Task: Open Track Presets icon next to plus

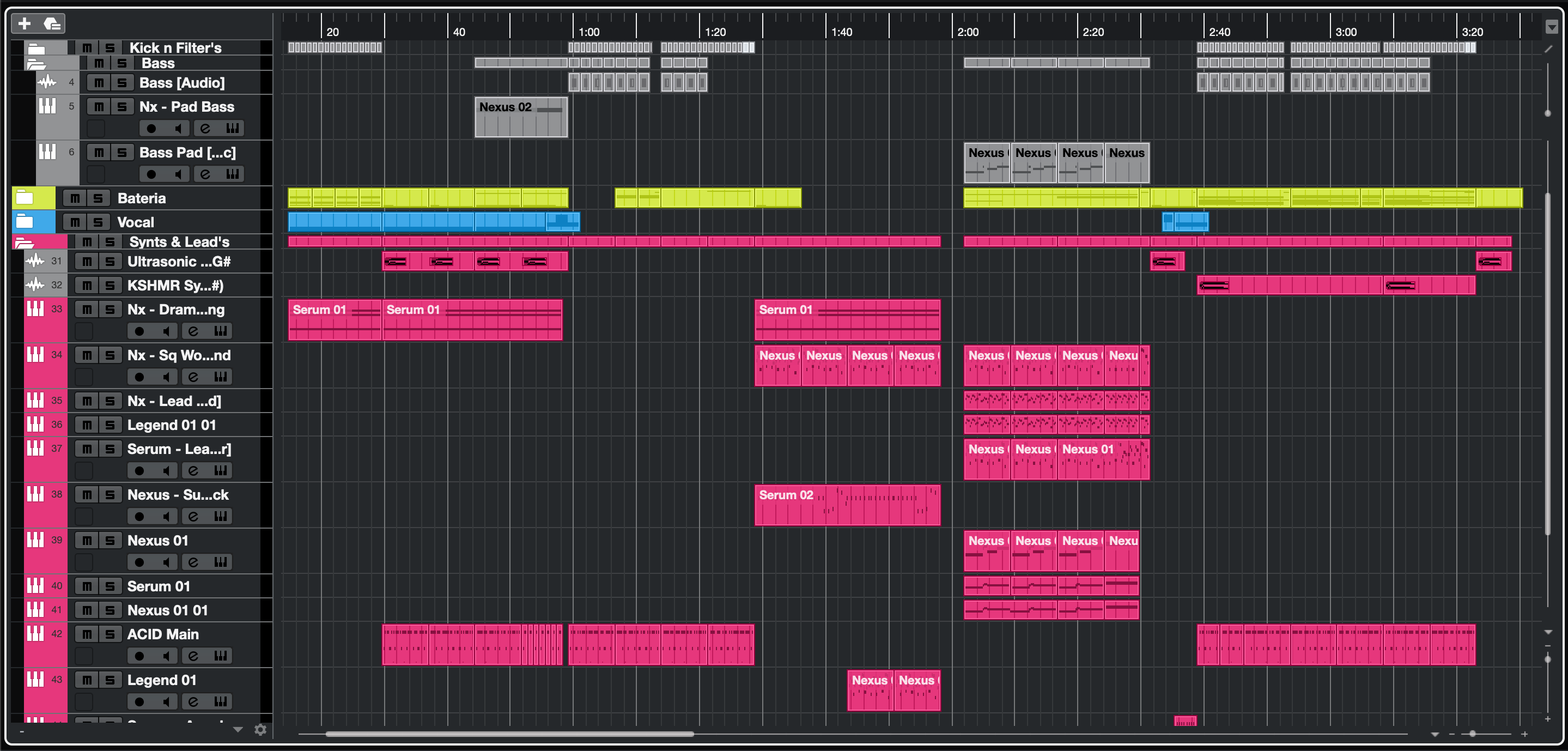Action: (x=52, y=24)
